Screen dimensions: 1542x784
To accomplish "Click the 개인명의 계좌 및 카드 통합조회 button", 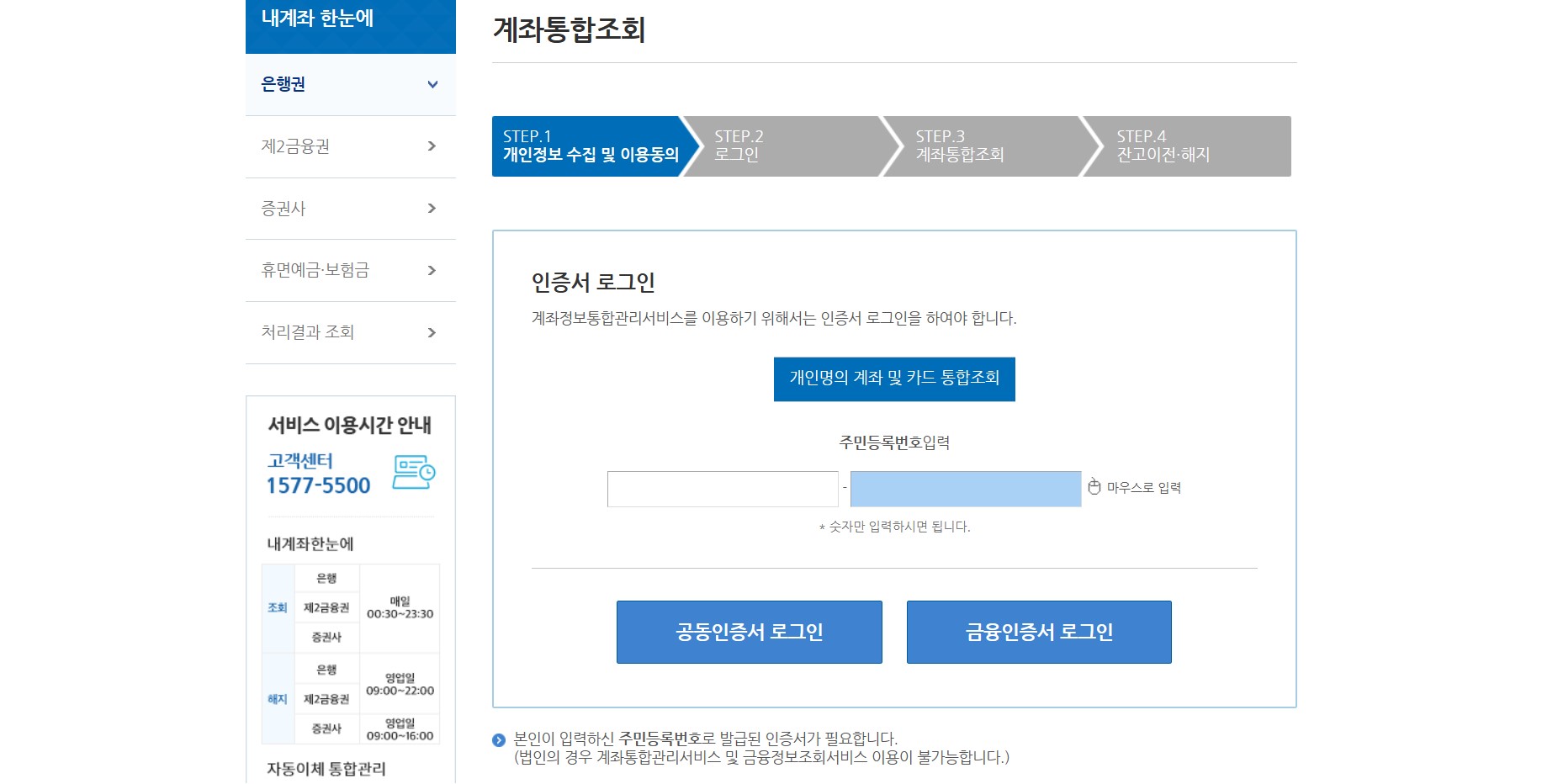I will [x=894, y=379].
